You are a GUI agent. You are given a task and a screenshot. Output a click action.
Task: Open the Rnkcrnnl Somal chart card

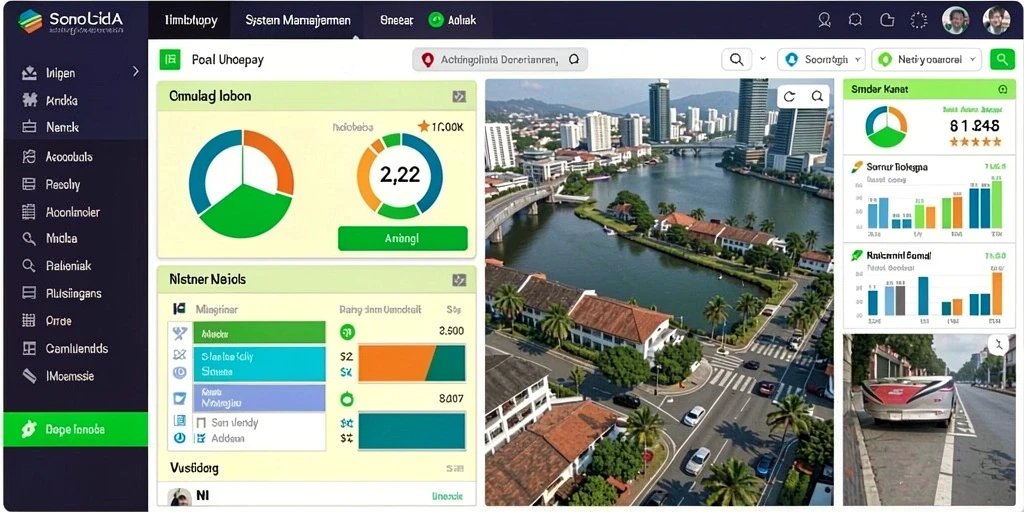click(x=929, y=286)
